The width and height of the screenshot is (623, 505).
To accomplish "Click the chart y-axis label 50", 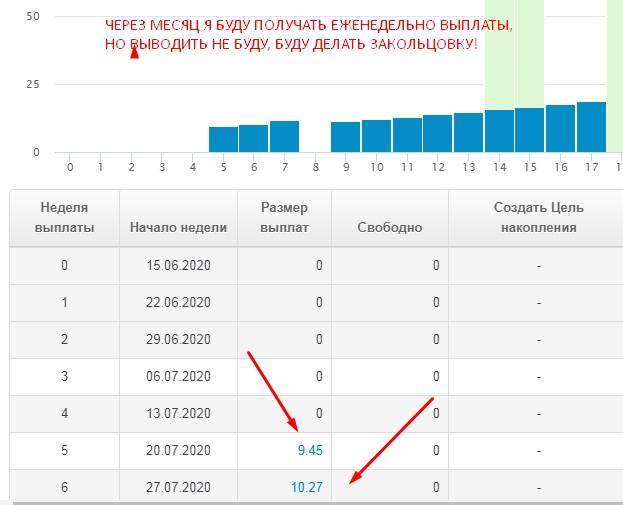I will click(33, 16).
